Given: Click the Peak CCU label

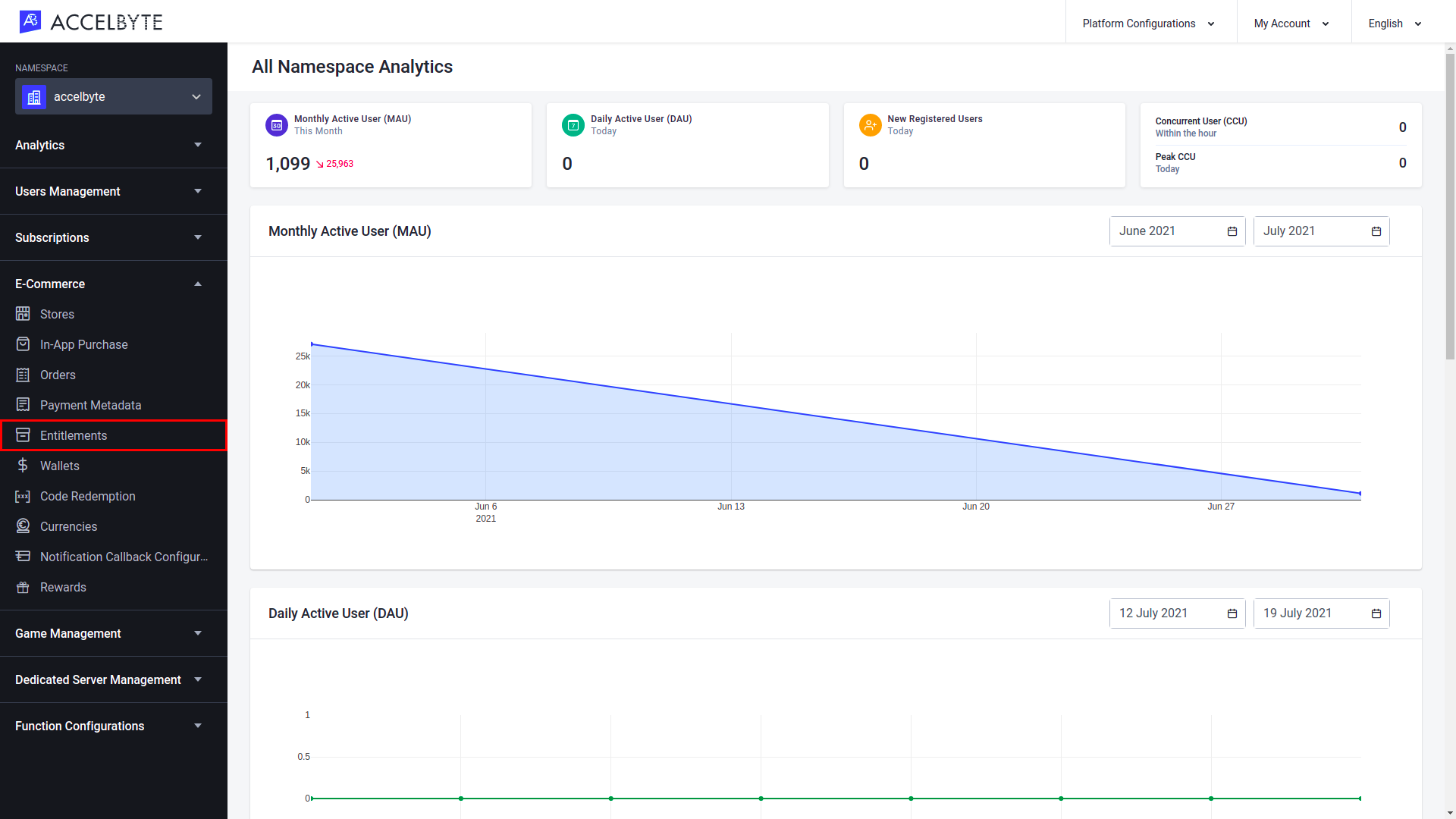Looking at the screenshot, I should point(1175,157).
